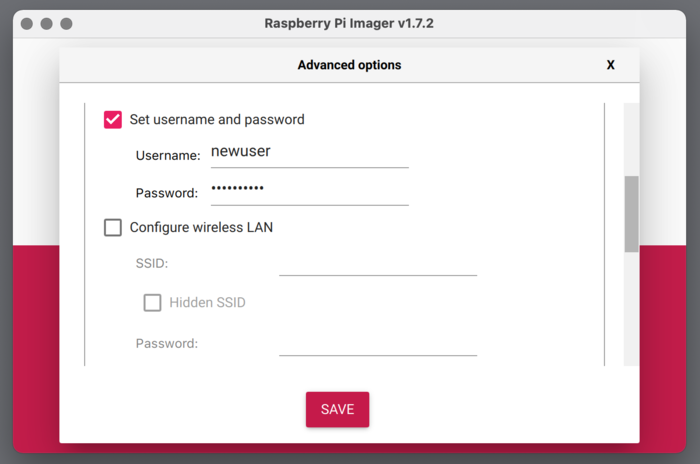Image resolution: width=700 pixels, height=464 pixels.
Task: Click the 'Advanced options' dialog title
Action: (350, 65)
